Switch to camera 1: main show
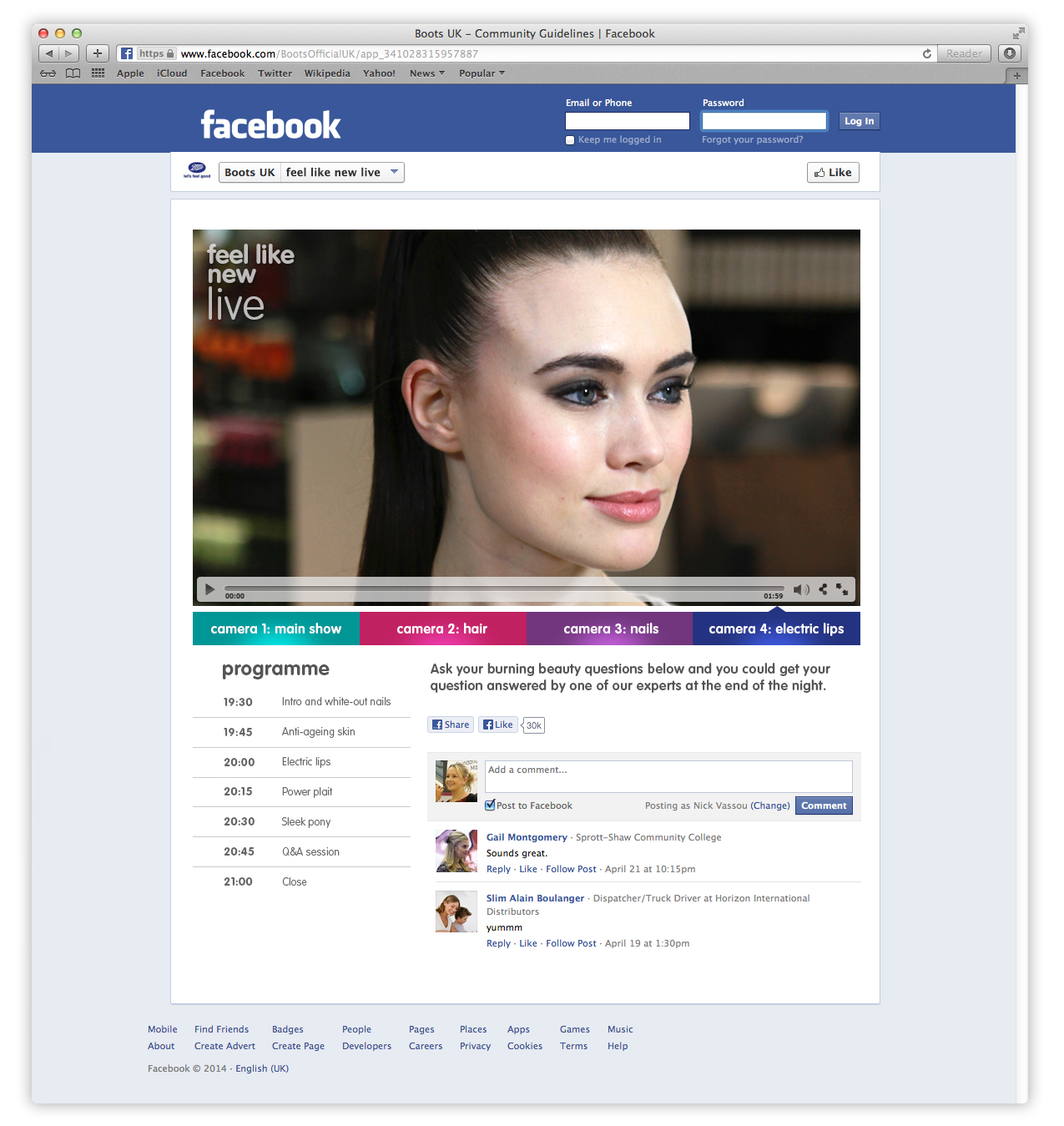 pos(276,629)
